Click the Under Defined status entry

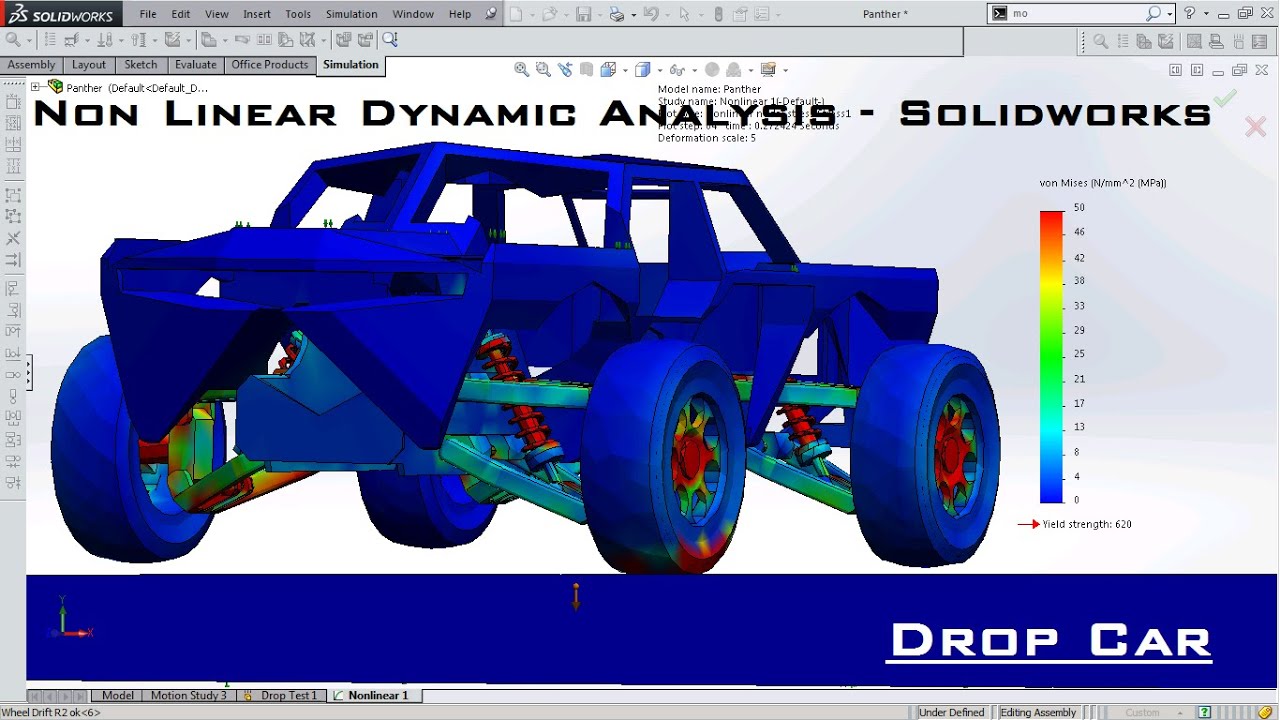click(952, 712)
